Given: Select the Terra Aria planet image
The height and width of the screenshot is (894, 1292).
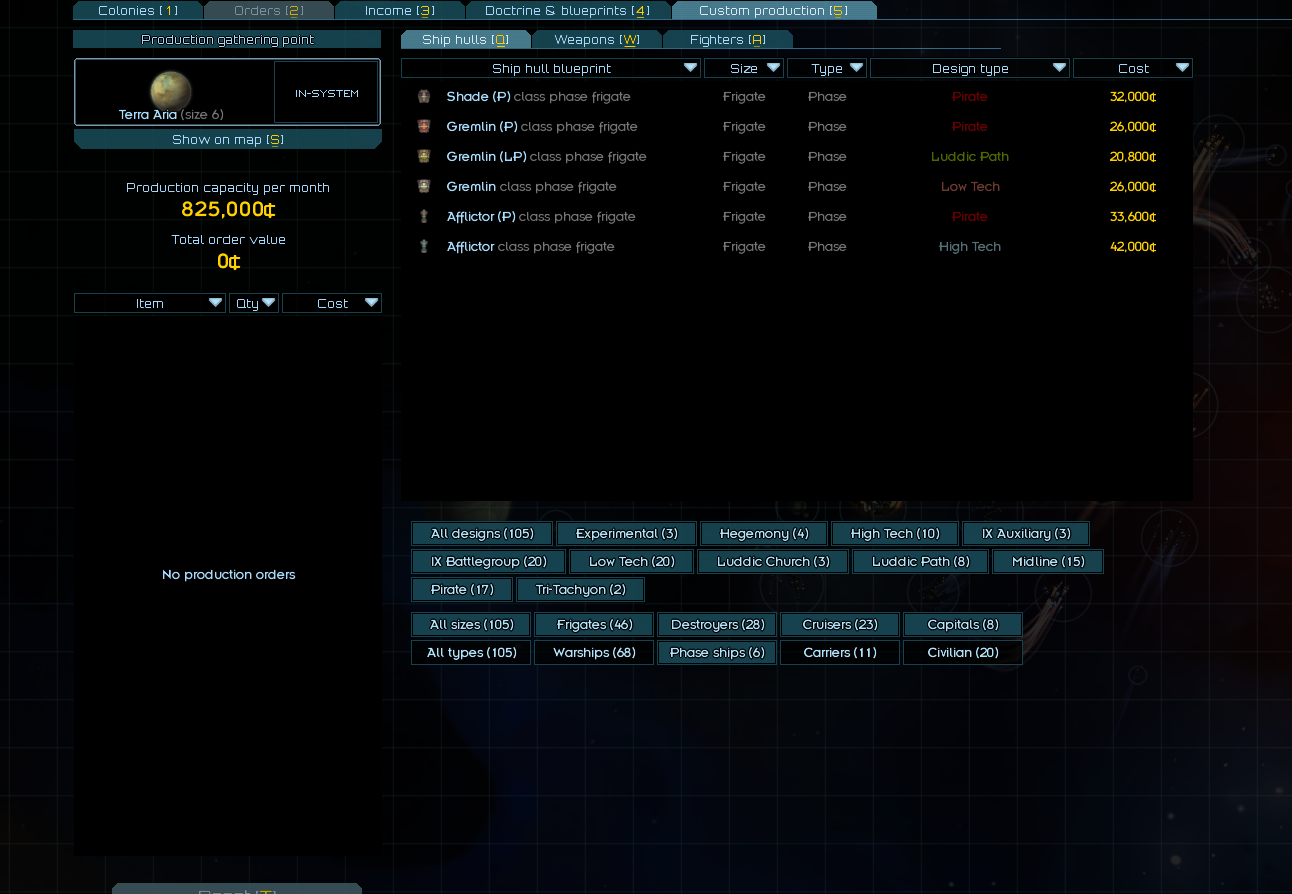Looking at the screenshot, I should point(171,91).
